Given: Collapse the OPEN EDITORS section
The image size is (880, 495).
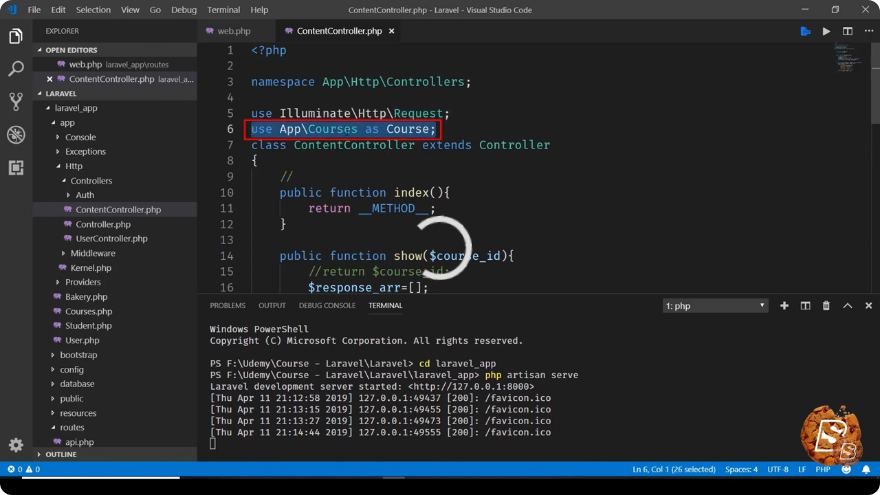Looking at the screenshot, I should tap(71, 50).
